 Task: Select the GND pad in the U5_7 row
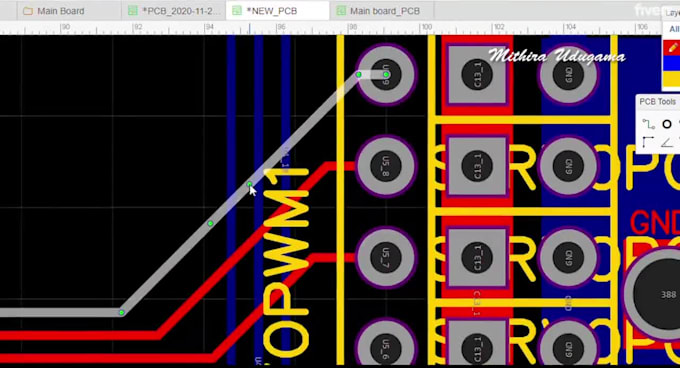tap(569, 258)
